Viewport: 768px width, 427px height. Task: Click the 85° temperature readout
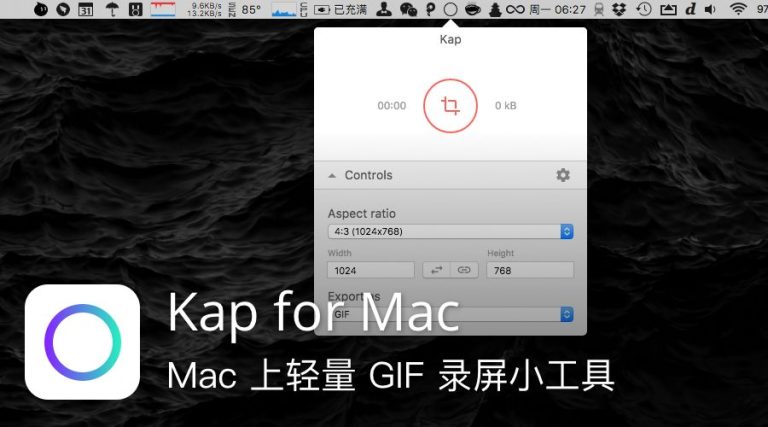coord(251,9)
